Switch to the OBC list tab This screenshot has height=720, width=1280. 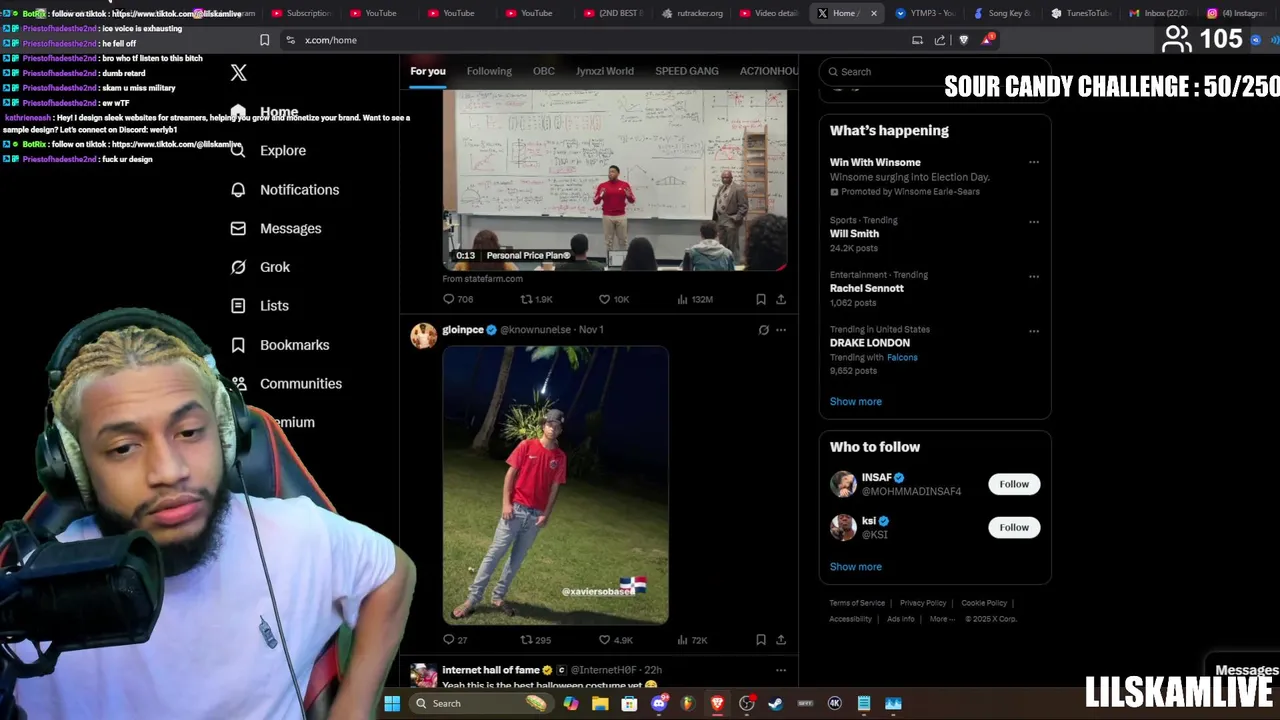pyautogui.click(x=544, y=71)
